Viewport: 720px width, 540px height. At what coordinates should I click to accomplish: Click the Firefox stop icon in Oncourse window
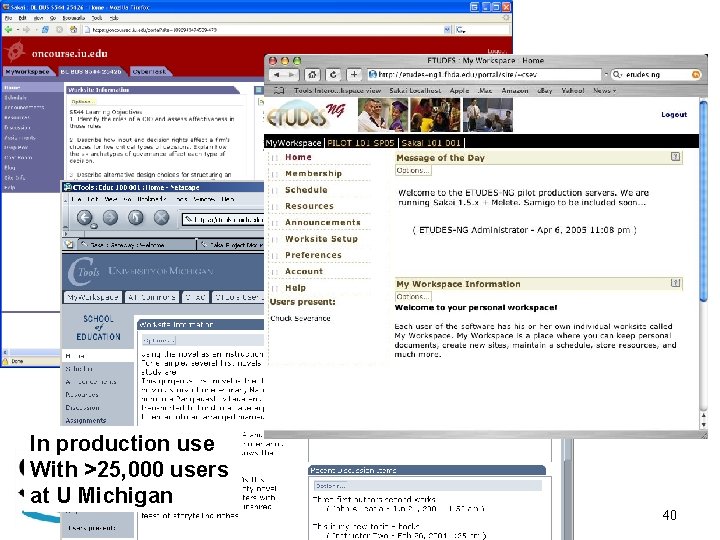click(59, 29)
